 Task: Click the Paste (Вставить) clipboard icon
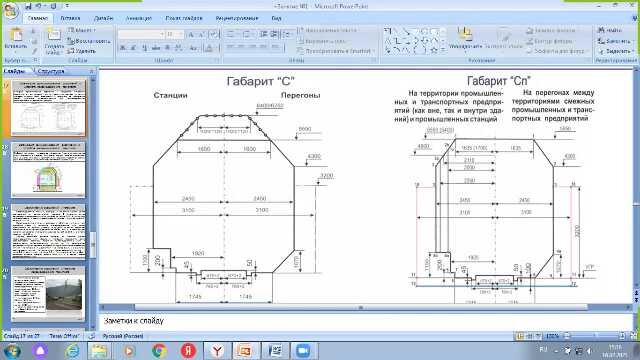pos(16,36)
